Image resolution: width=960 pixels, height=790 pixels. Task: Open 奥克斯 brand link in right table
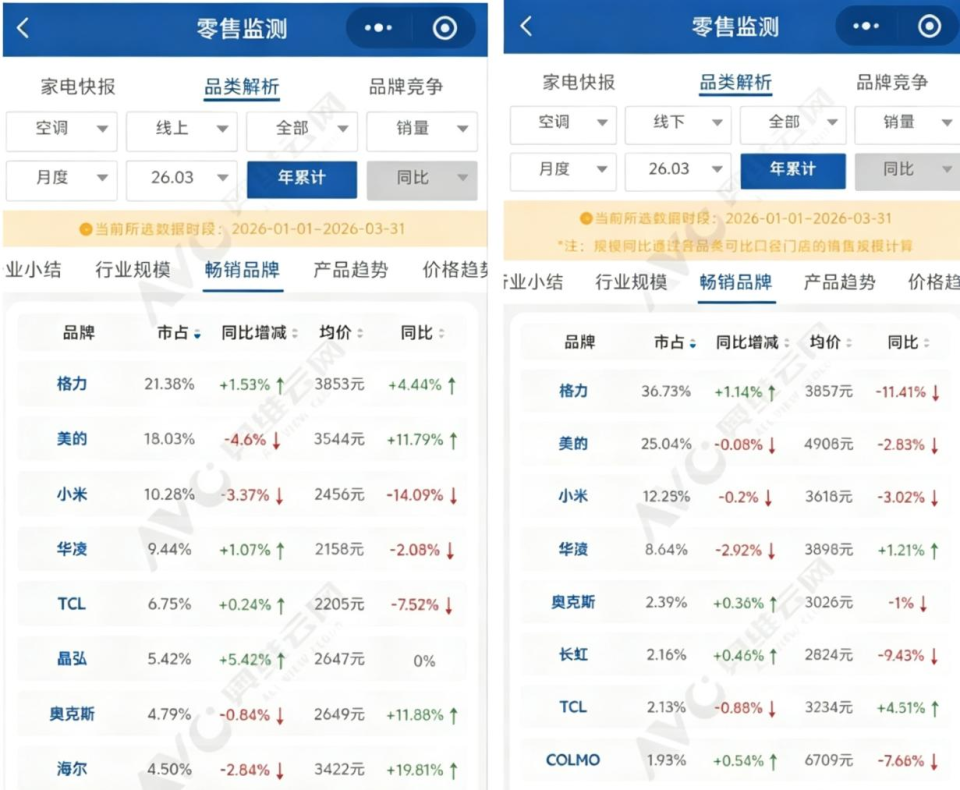[x=573, y=602]
